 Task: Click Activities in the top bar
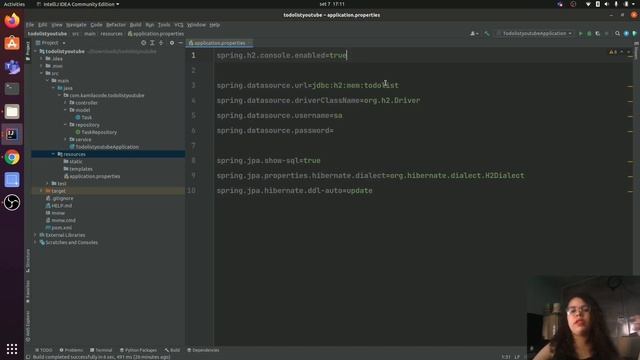coord(14,4)
